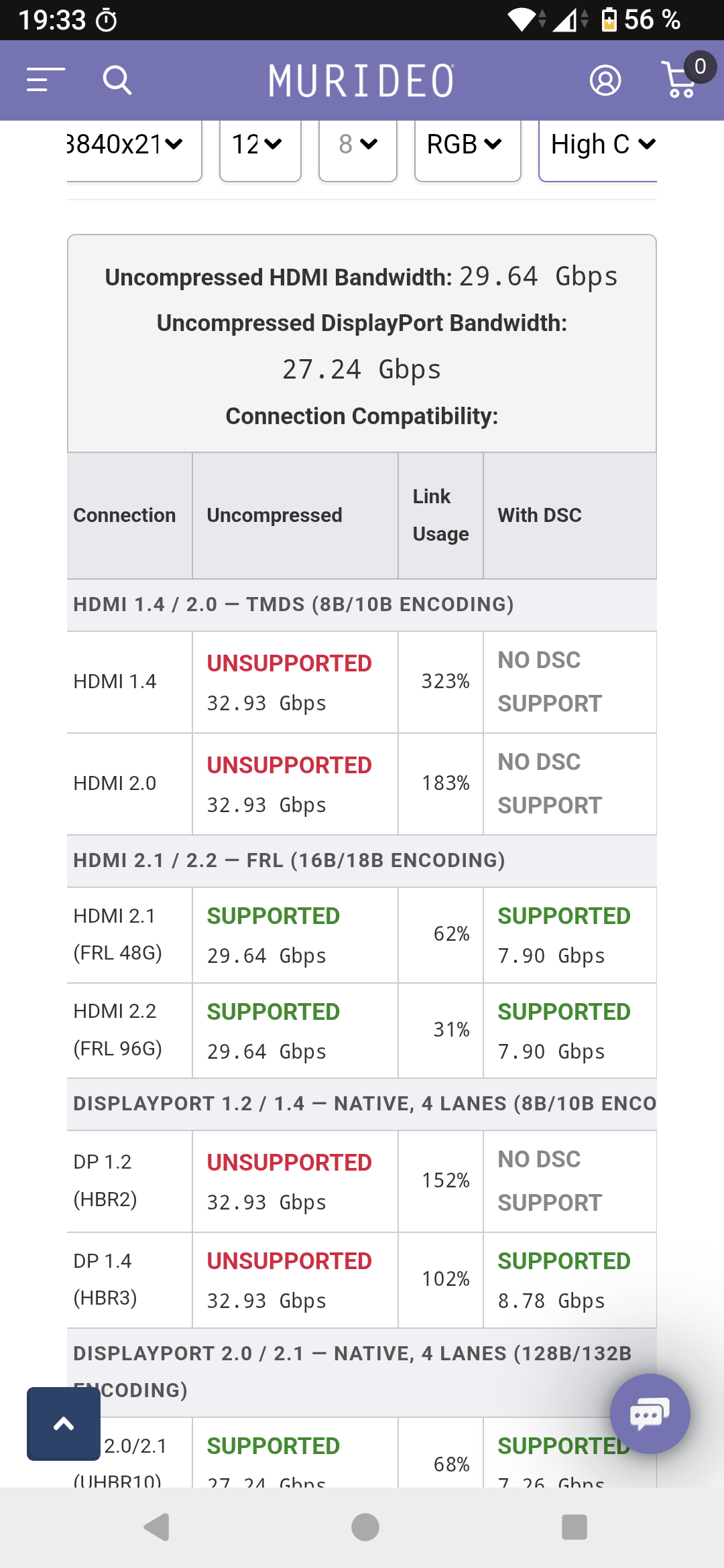Select the HDMI 2.1 (FRL 48G) row
This screenshot has height=1568, width=724.
[x=361, y=935]
